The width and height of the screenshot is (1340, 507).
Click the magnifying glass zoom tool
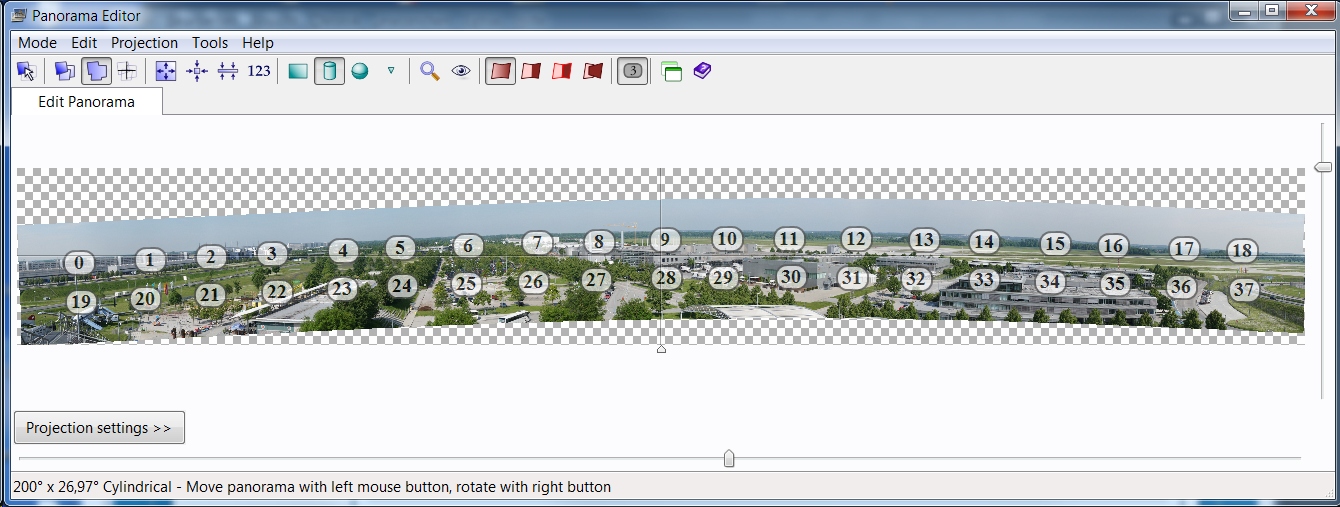pyautogui.click(x=430, y=71)
